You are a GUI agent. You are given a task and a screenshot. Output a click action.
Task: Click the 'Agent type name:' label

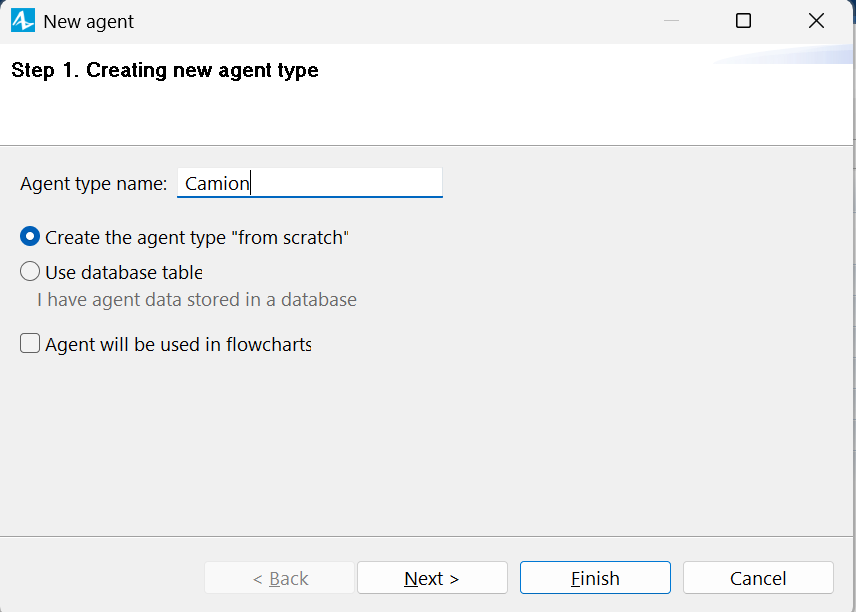pyautogui.click(x=94, y=183)
